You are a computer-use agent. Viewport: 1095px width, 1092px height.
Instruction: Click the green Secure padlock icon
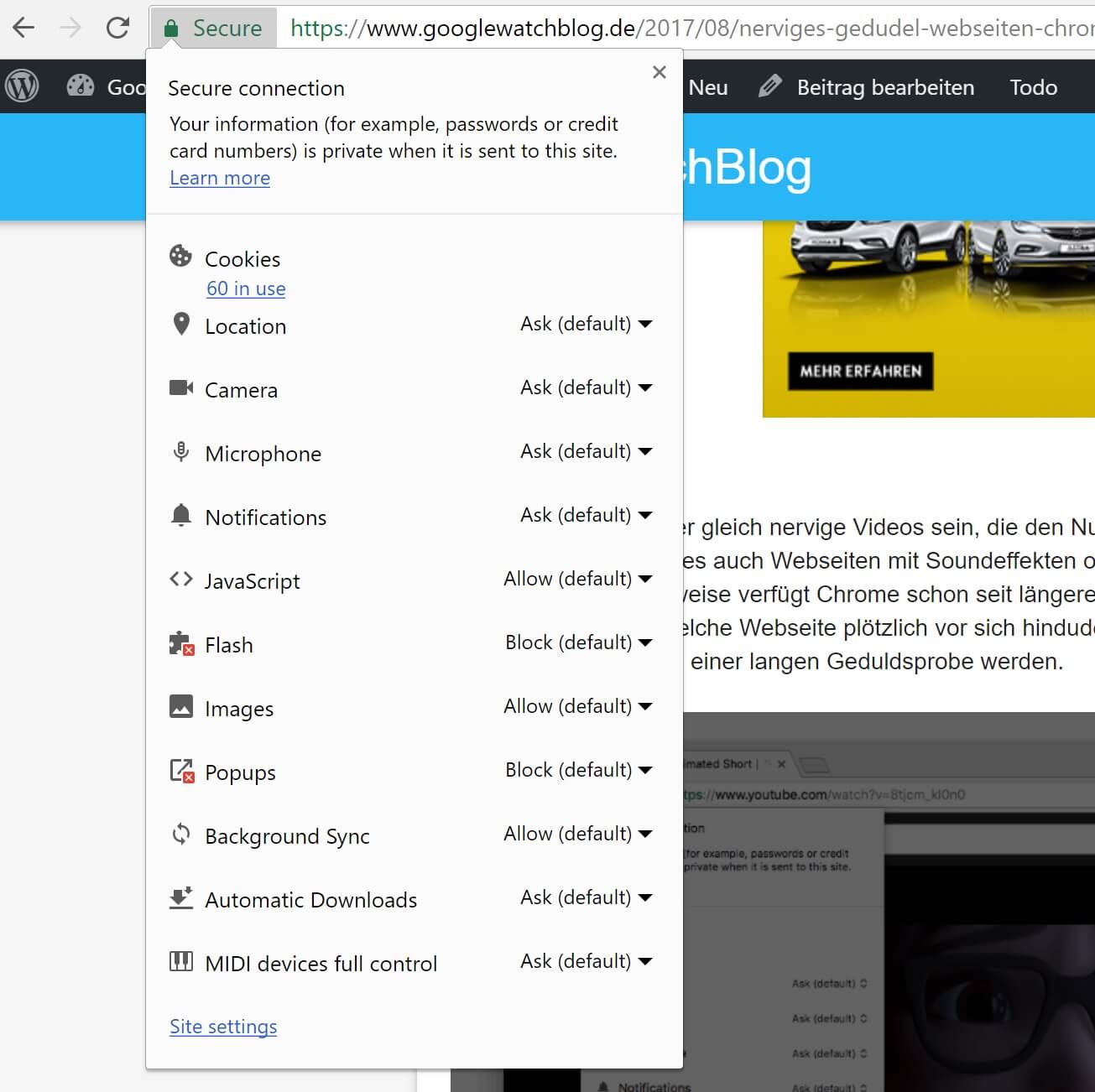[171, 29]
